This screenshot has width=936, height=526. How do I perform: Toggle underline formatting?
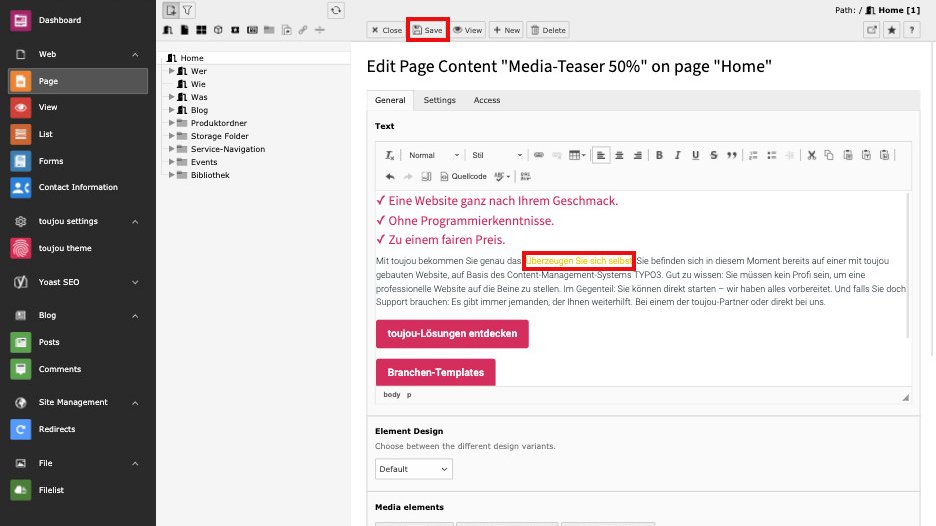click(x=695, y=155)
